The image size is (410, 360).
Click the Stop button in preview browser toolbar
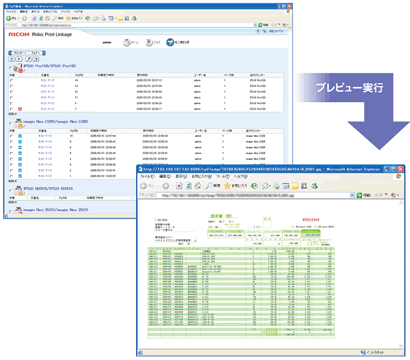tap(179, 186)
